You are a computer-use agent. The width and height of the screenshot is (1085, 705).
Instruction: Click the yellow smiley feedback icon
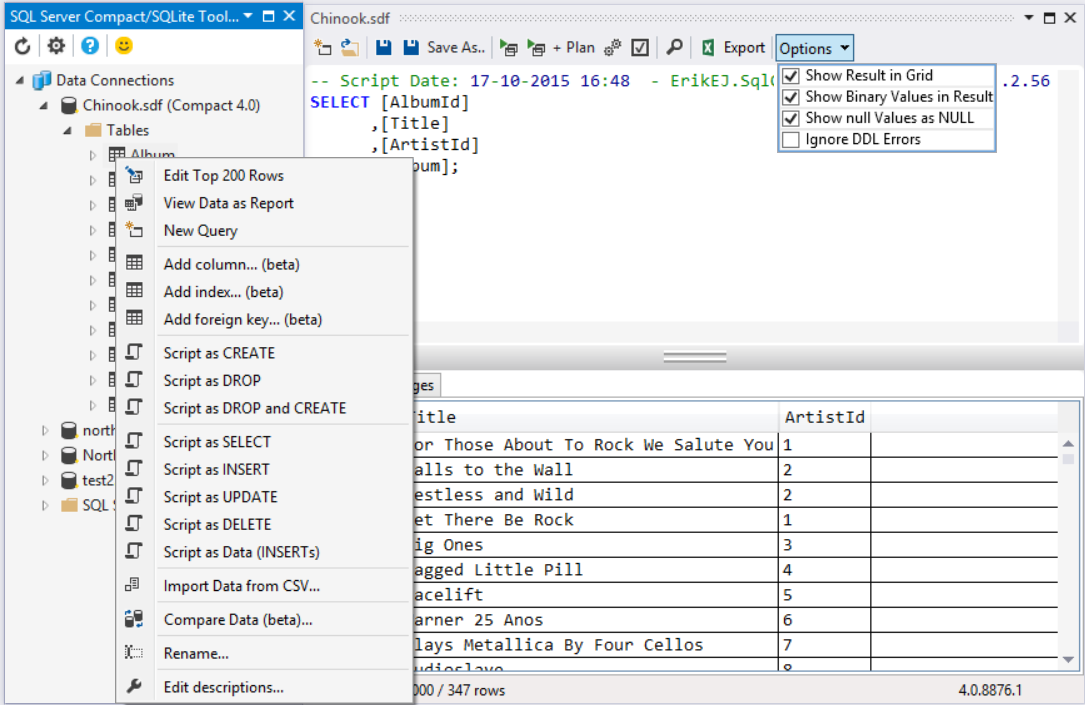[123, 46]
